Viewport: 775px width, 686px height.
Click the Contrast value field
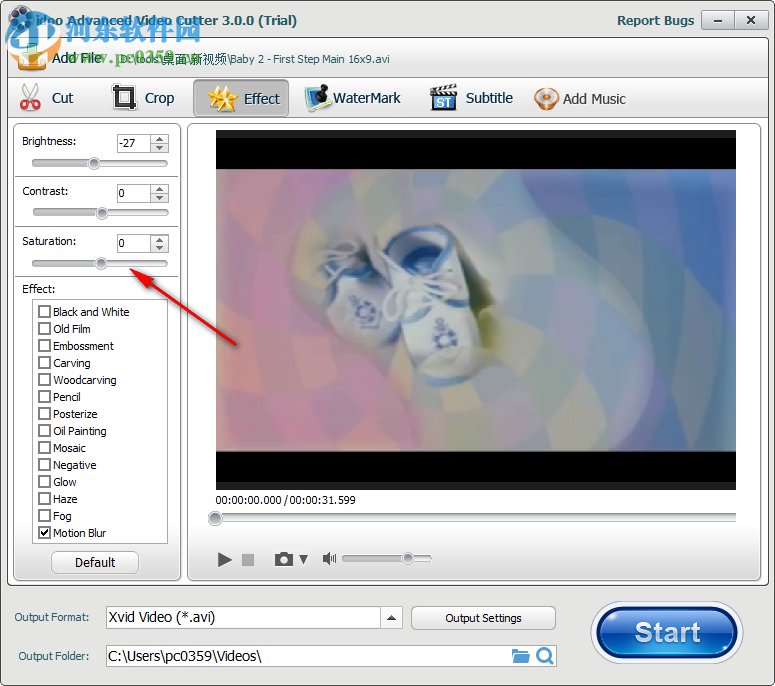point(133,193)
